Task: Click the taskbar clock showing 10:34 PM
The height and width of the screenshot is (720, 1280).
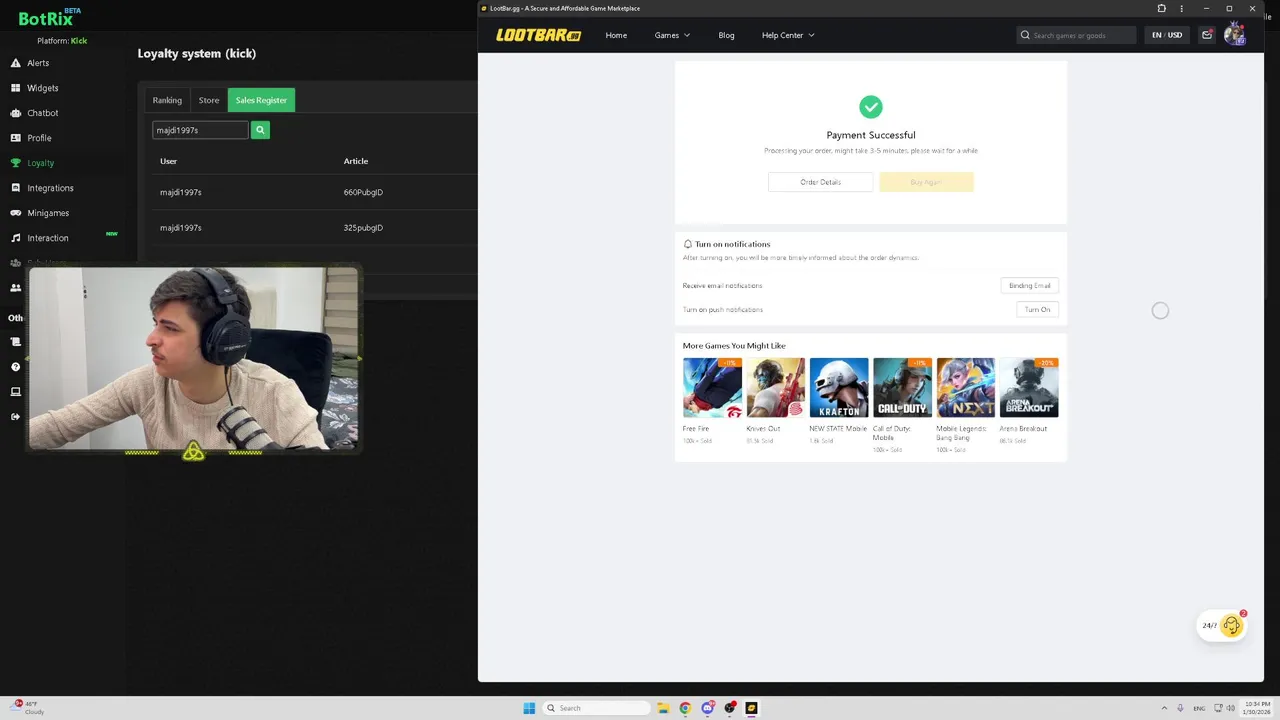Action: point(1255,708)
